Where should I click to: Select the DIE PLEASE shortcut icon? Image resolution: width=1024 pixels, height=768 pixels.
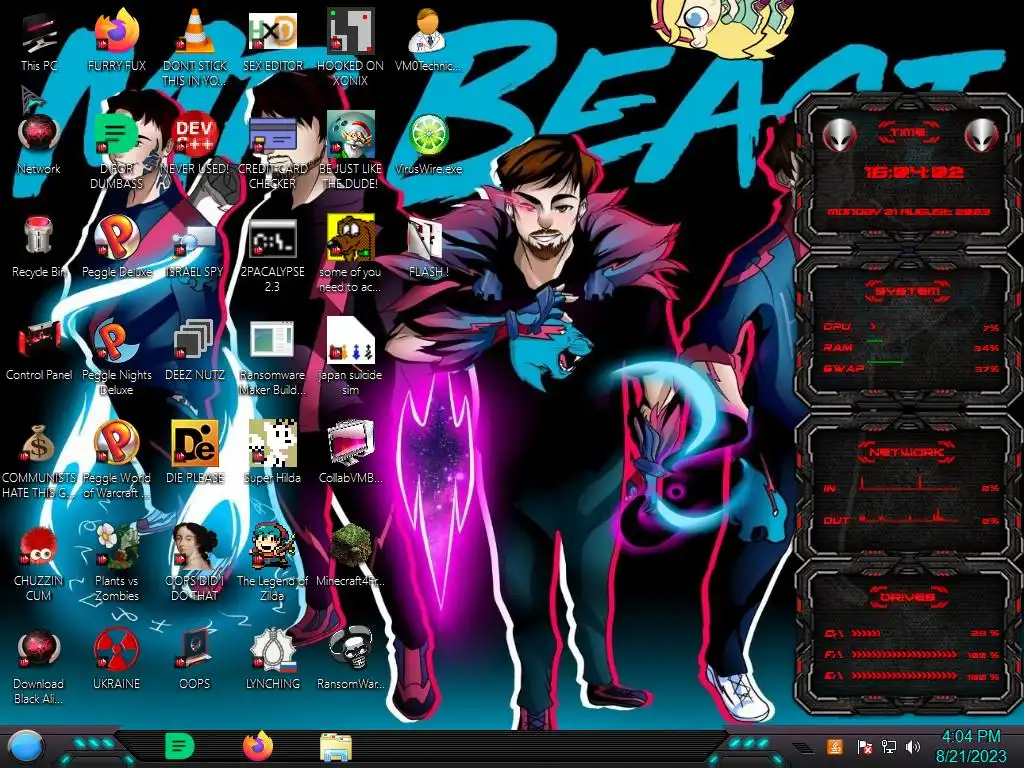point(195,443)
